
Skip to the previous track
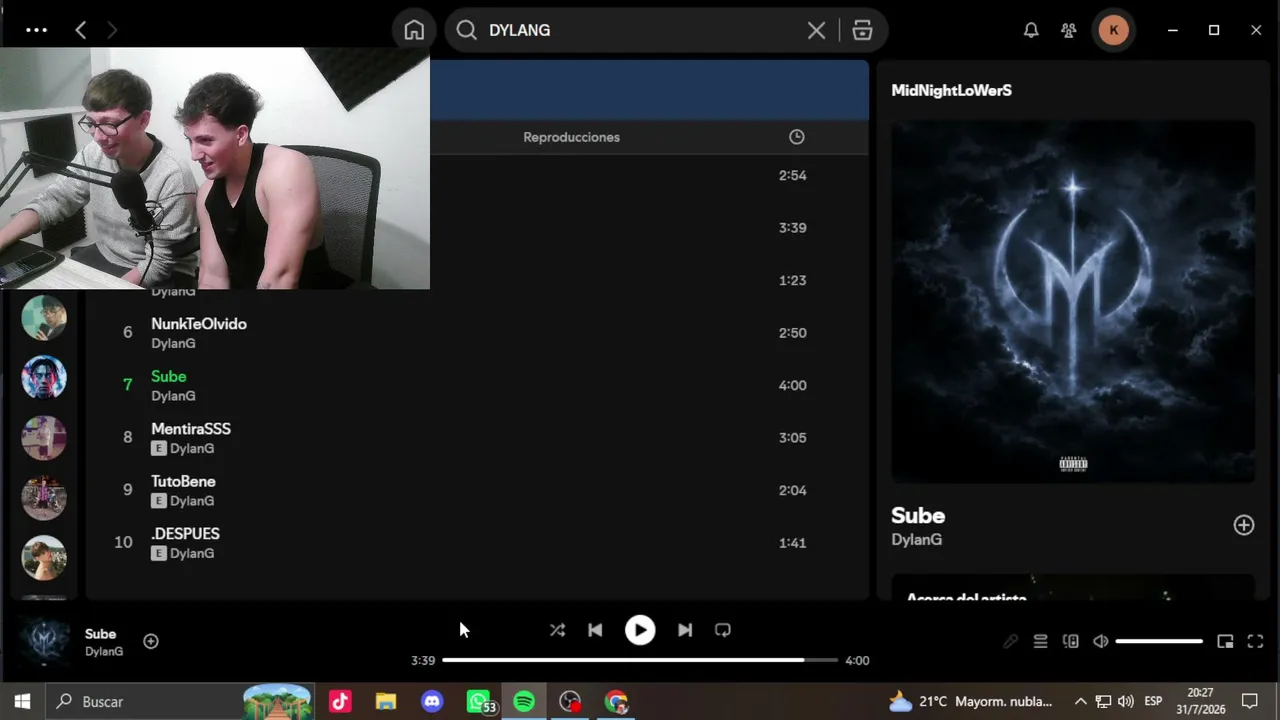tap(595, 630)
